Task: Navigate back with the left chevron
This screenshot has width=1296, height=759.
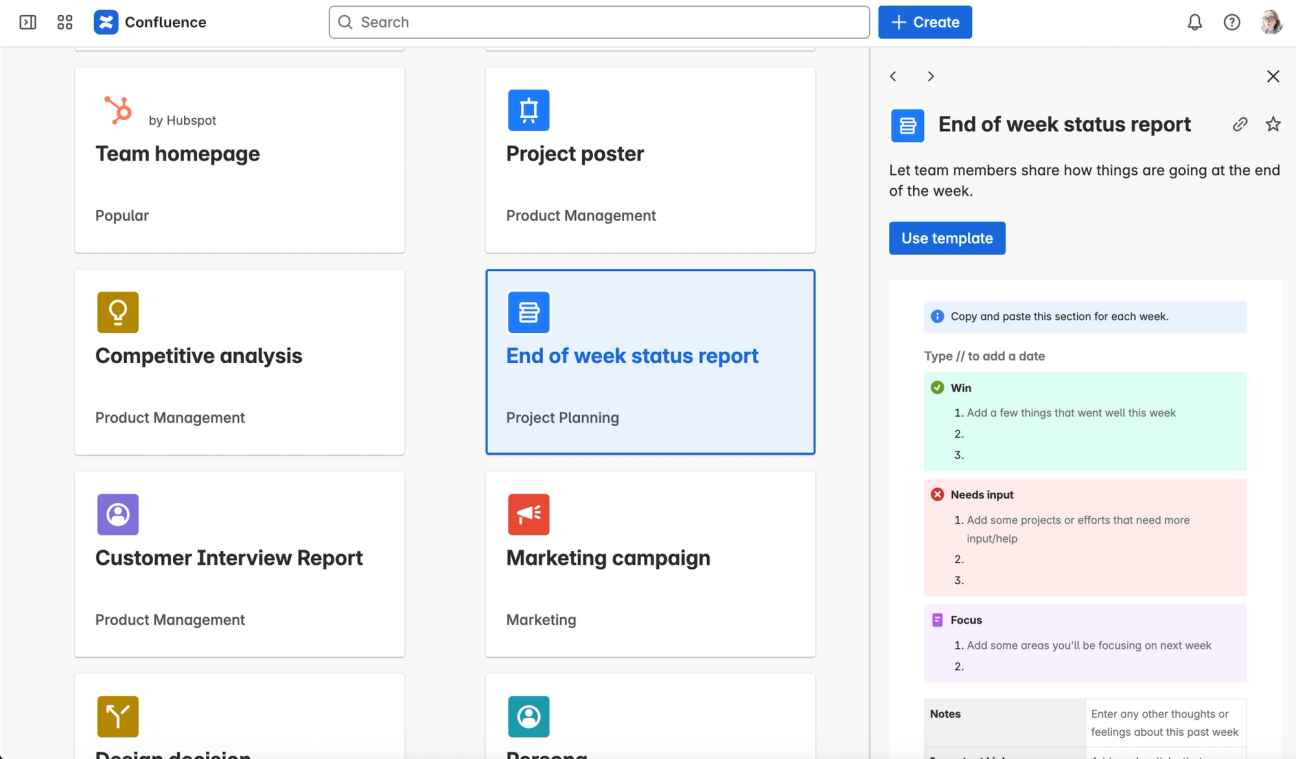Action: (893, 76)
